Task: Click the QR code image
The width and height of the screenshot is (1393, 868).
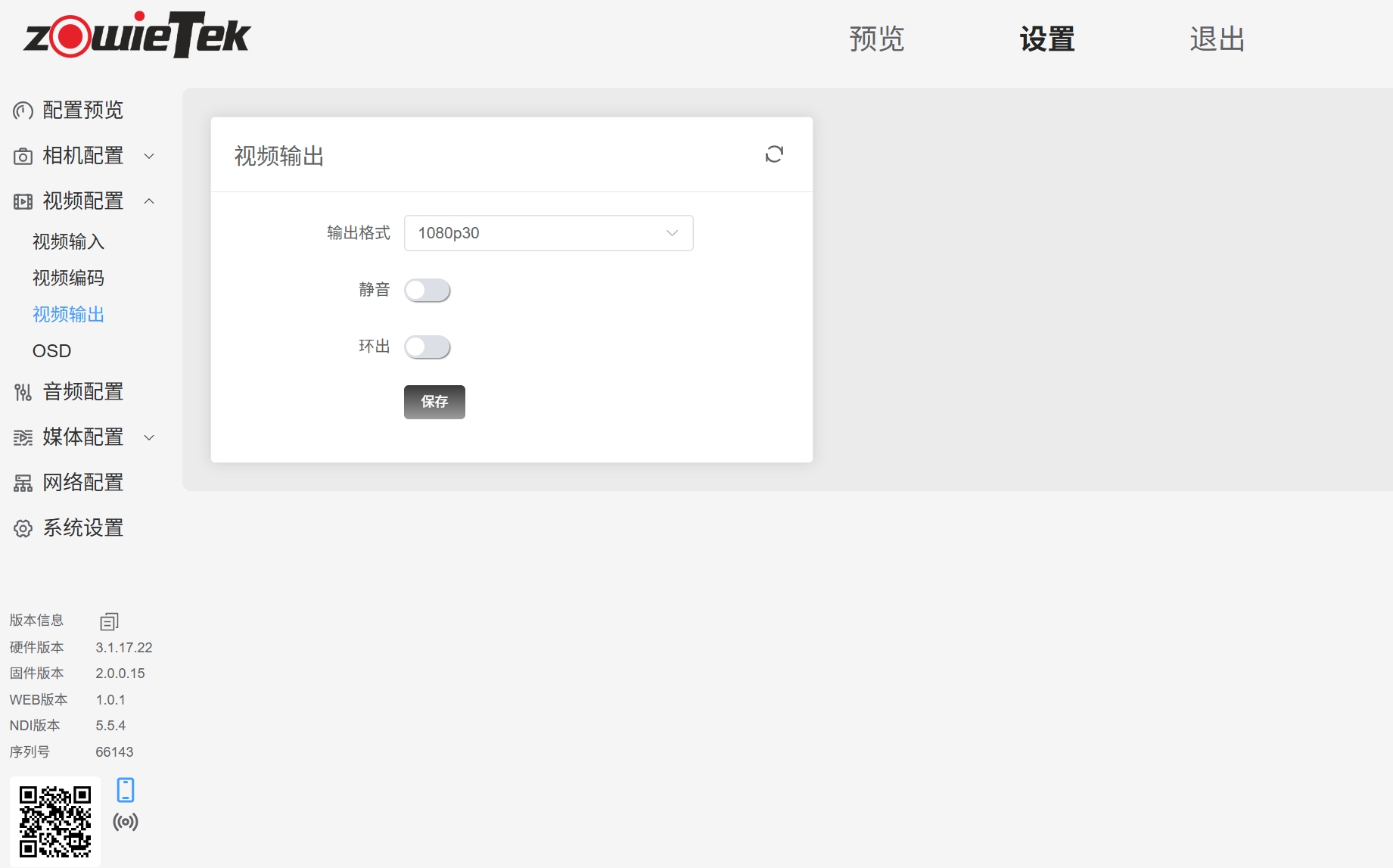Action: pos(55,821)
